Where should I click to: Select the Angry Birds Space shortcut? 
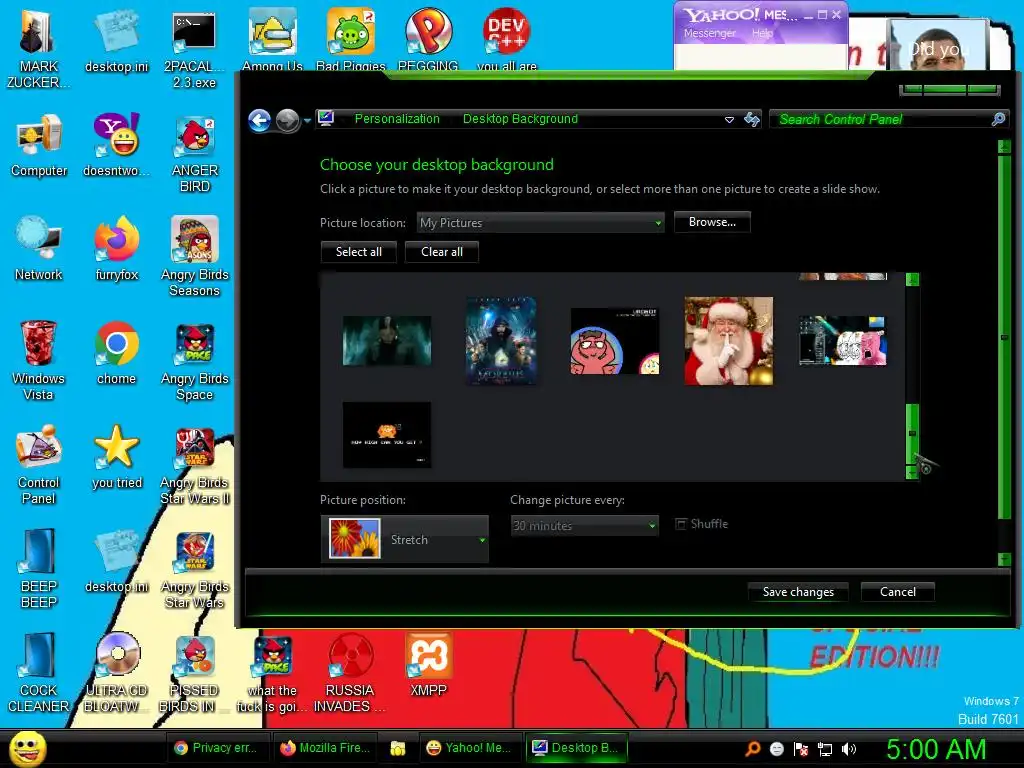click(x=194, y=360)
